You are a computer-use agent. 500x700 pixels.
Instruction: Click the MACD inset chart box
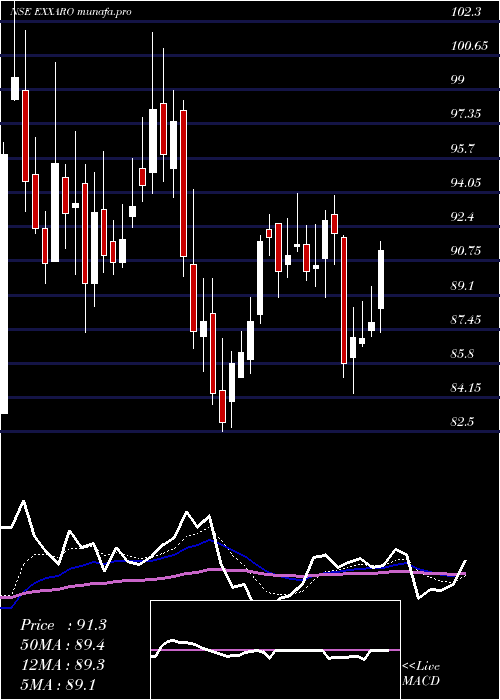[x=275, y=650]
